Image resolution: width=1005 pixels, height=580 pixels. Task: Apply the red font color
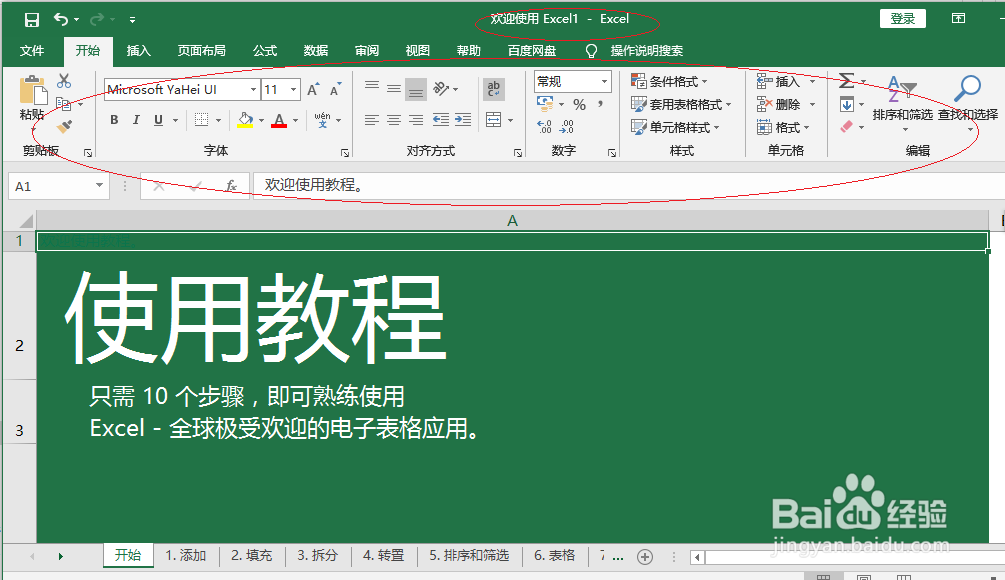279,120
